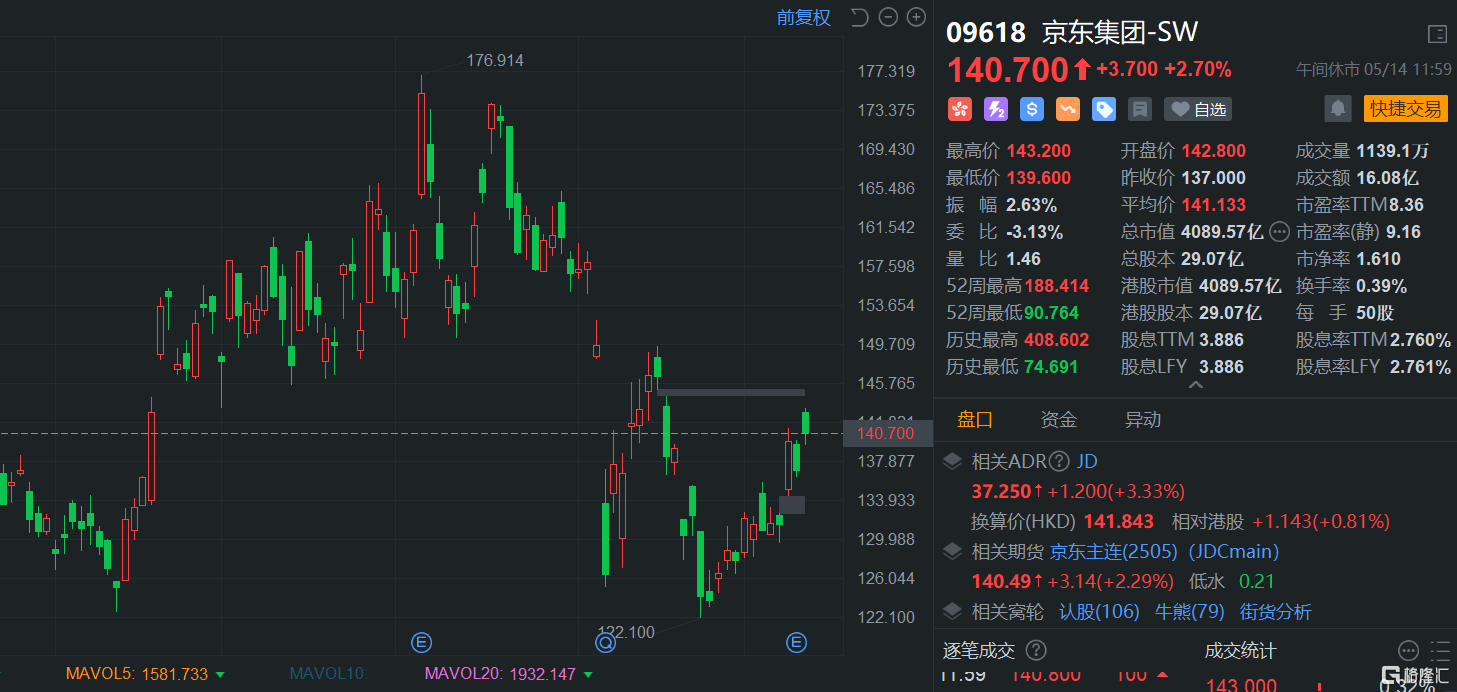Switch to the 盘口 tab
This screenshot has height=692, width=1457.
975,420
